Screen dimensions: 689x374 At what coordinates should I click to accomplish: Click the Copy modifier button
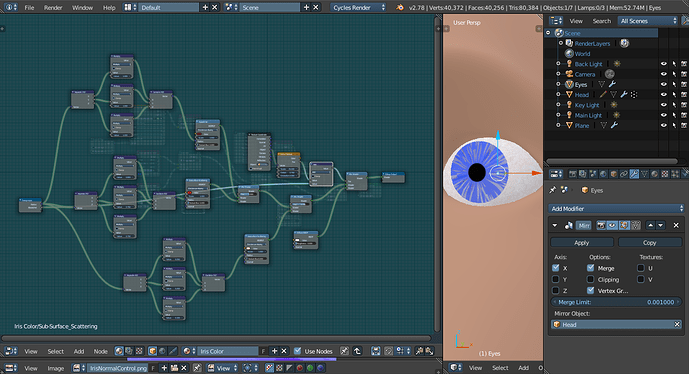[649, 243]
